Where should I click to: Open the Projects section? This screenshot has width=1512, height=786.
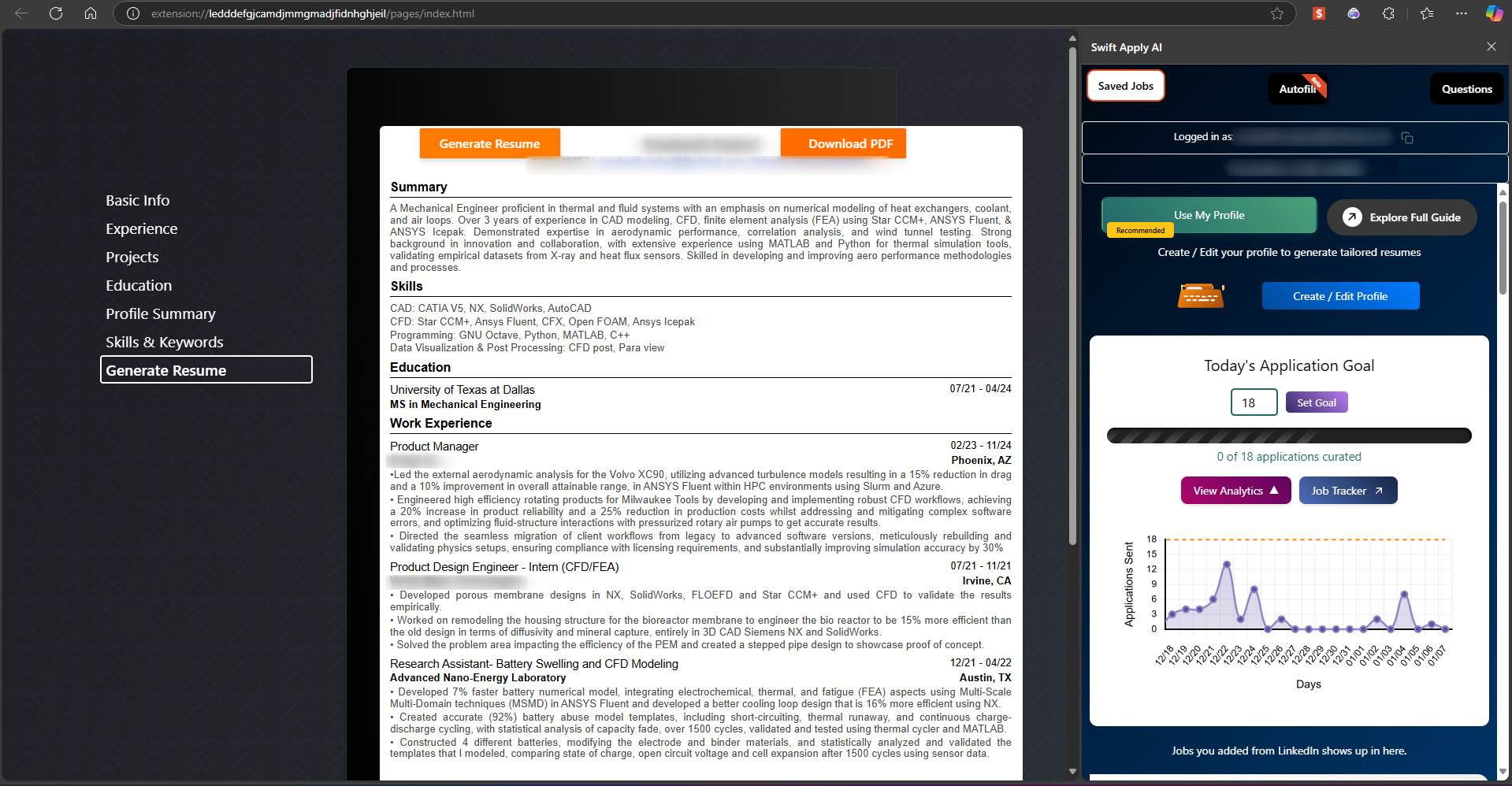[x=132, y=258]
